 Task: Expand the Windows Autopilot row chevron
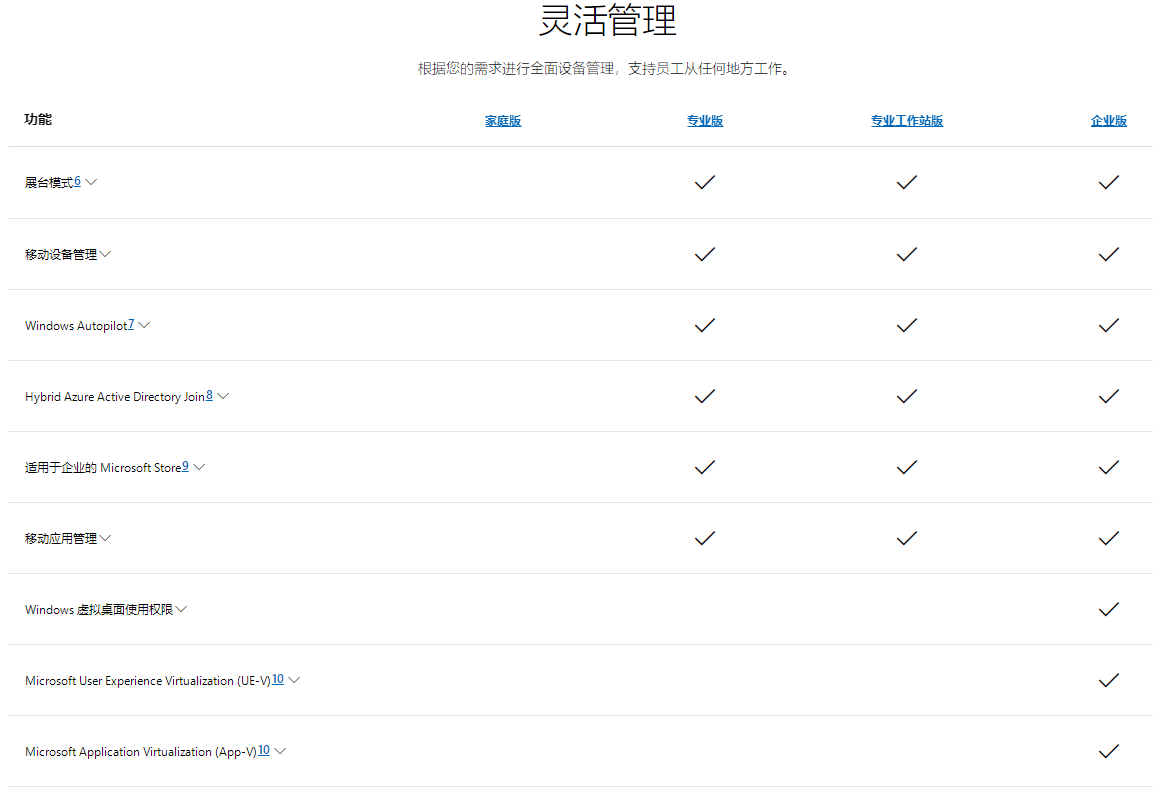144,325
